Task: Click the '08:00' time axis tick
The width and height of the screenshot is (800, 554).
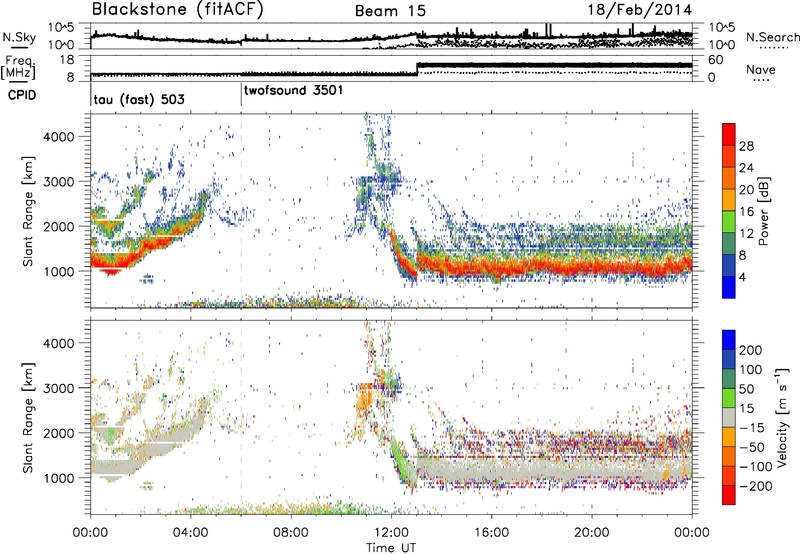Action: pos(291,533)
